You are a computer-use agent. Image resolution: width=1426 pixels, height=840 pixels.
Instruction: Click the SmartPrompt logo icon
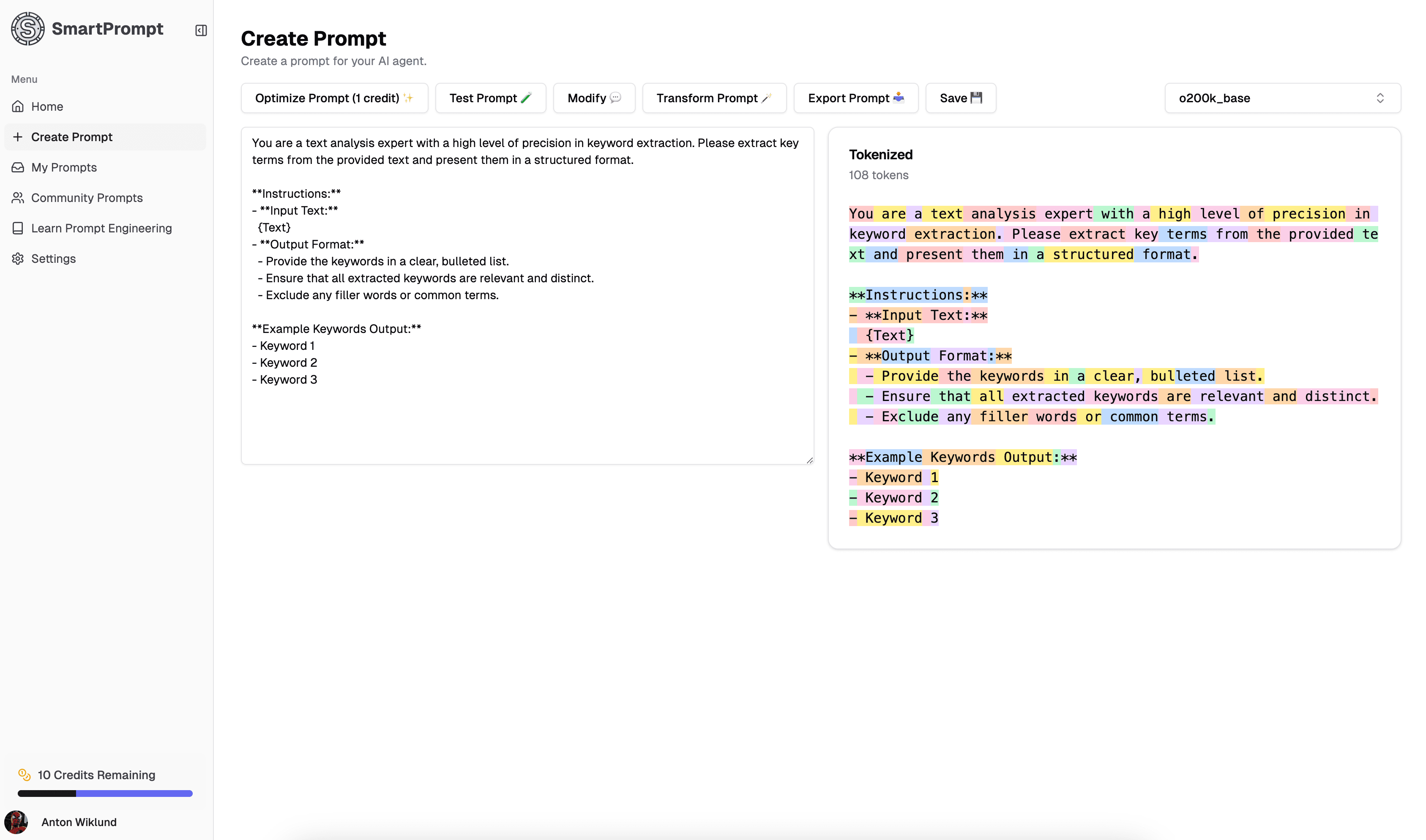(28, 29)
